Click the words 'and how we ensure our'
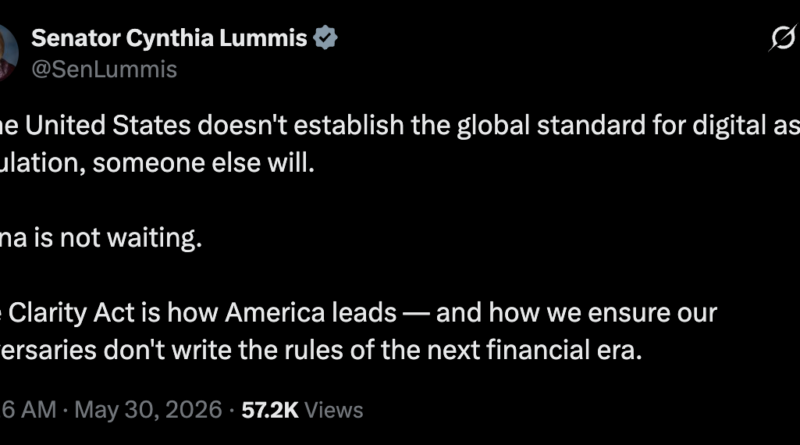Viewport: 800px width, 445px height. pos(577,312)
